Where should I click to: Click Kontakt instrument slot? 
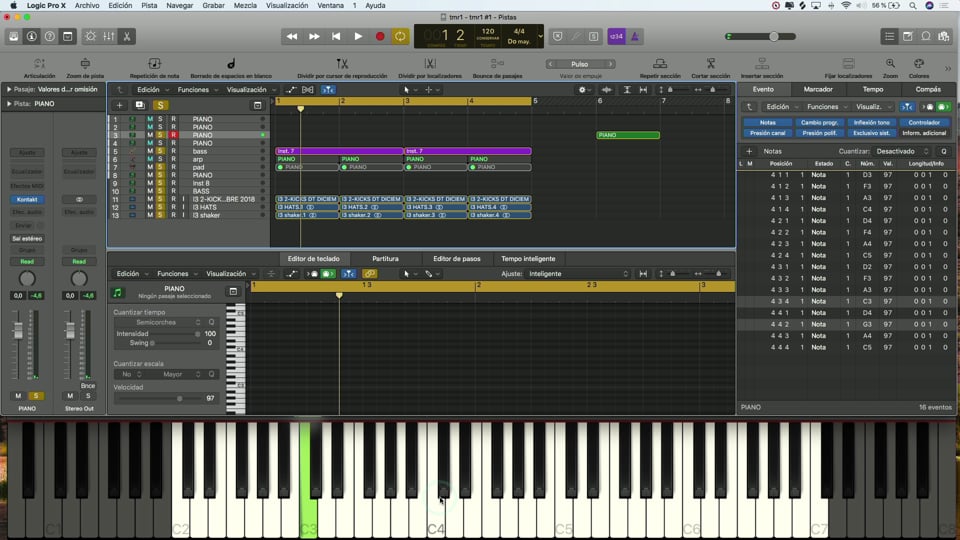[x=27, y=200]
